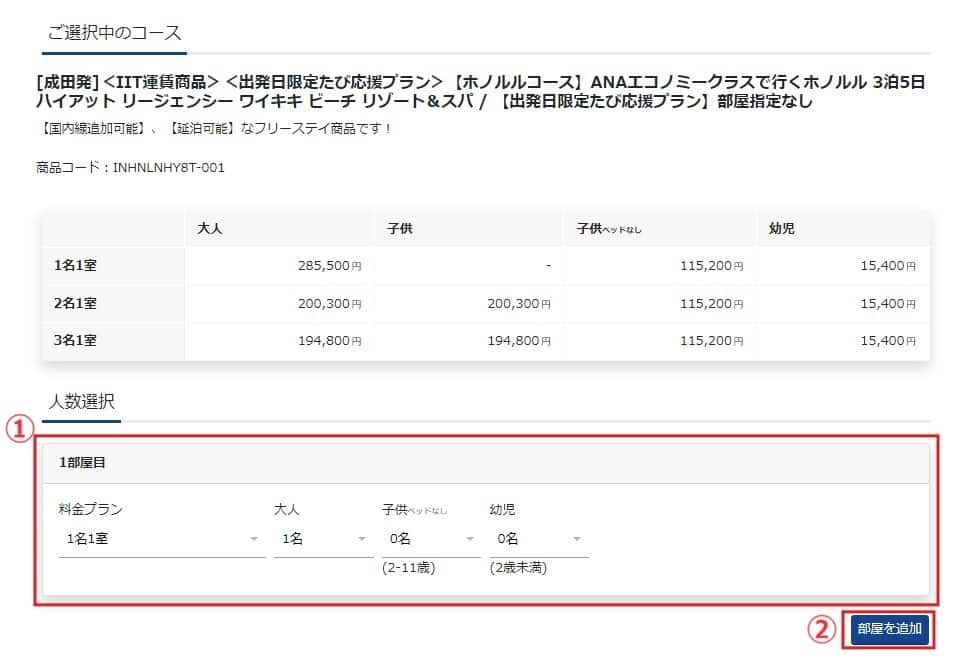Select the 3名1室 row label in table
966x661 pixels.
click(76, 341)
